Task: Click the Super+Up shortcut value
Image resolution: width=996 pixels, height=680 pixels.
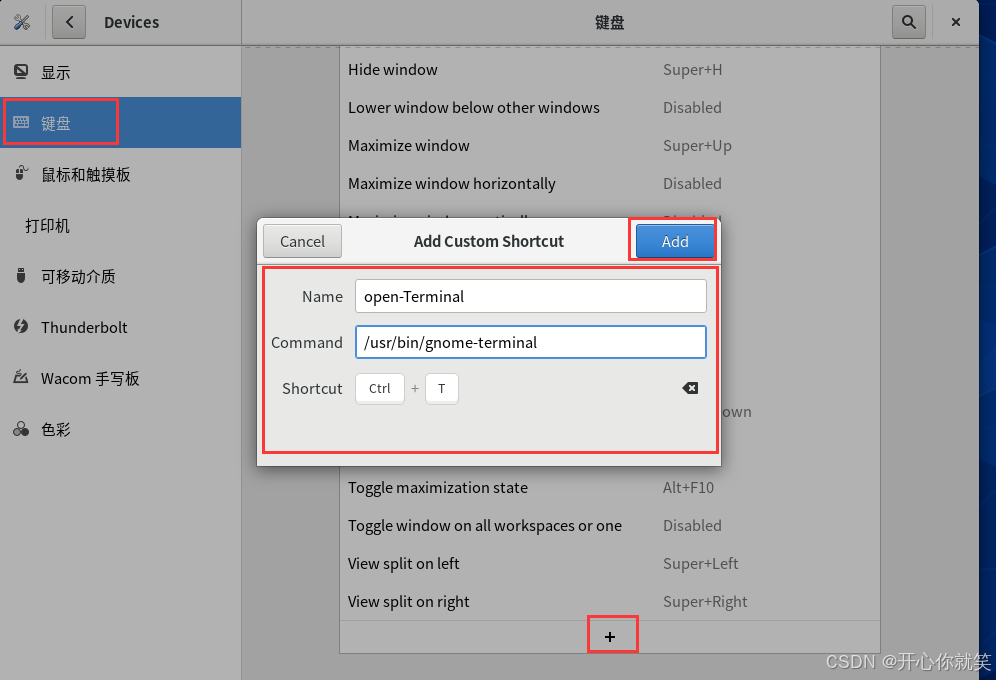Action: pyautogui.click(x=697, y=146)
